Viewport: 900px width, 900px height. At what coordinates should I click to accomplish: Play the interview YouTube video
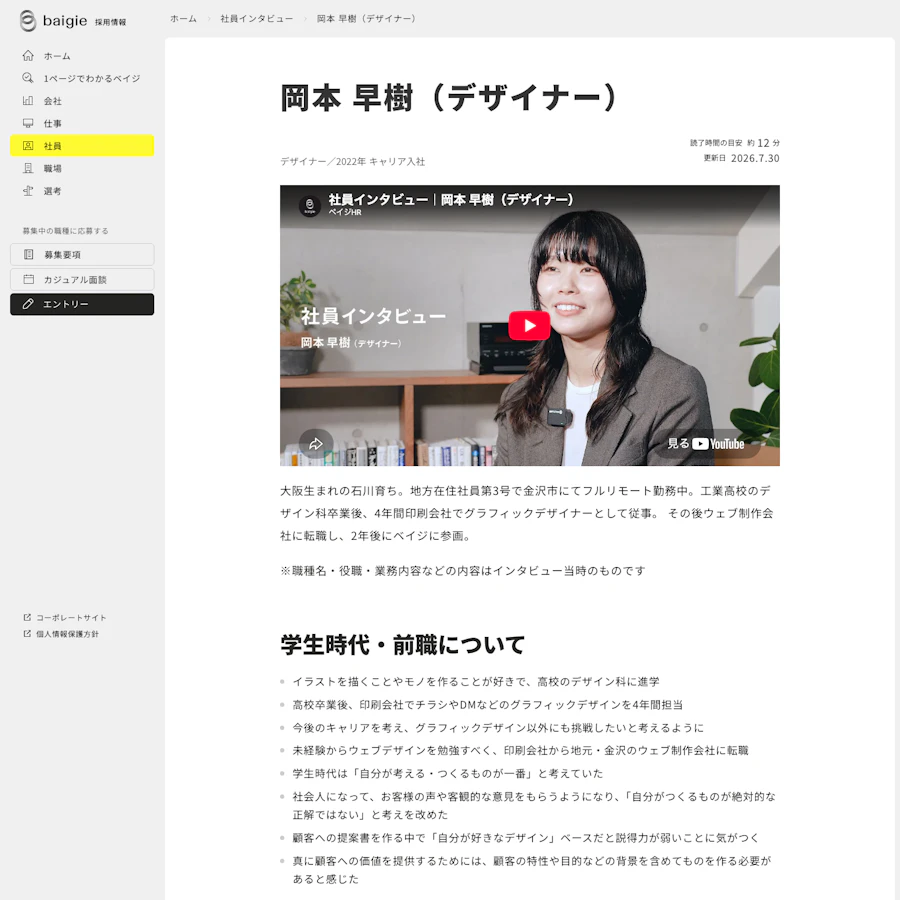click(x=529, y=325)
